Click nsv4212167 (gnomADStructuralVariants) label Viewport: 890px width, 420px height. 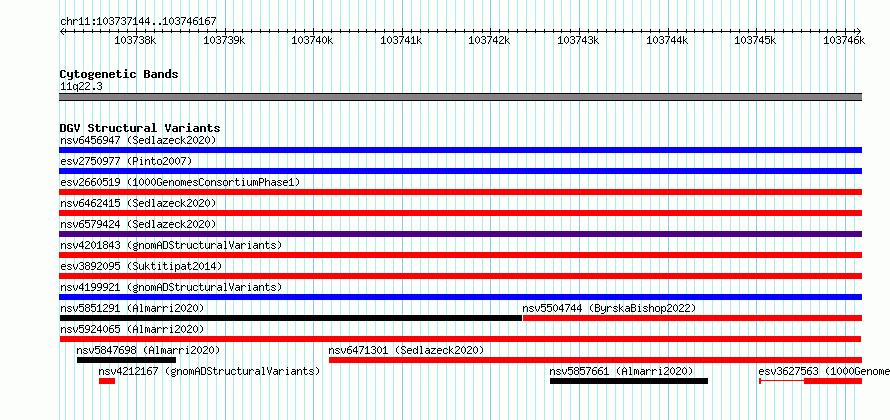pos(209,371)
